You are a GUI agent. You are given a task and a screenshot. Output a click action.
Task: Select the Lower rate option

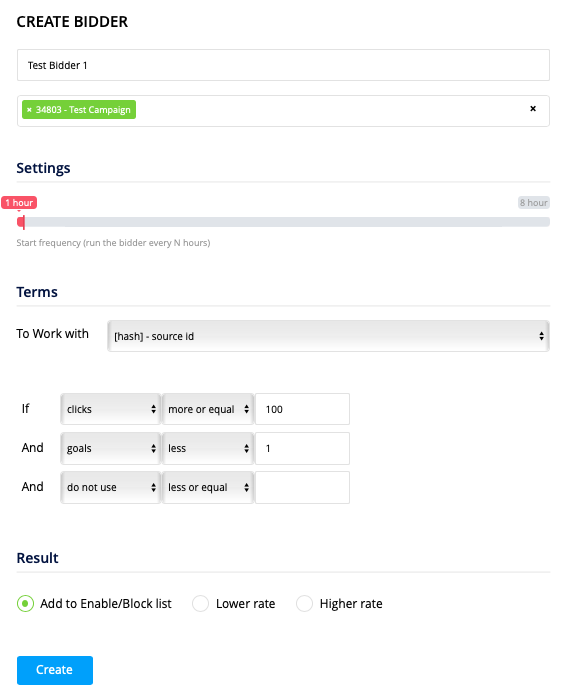[200, 604]
